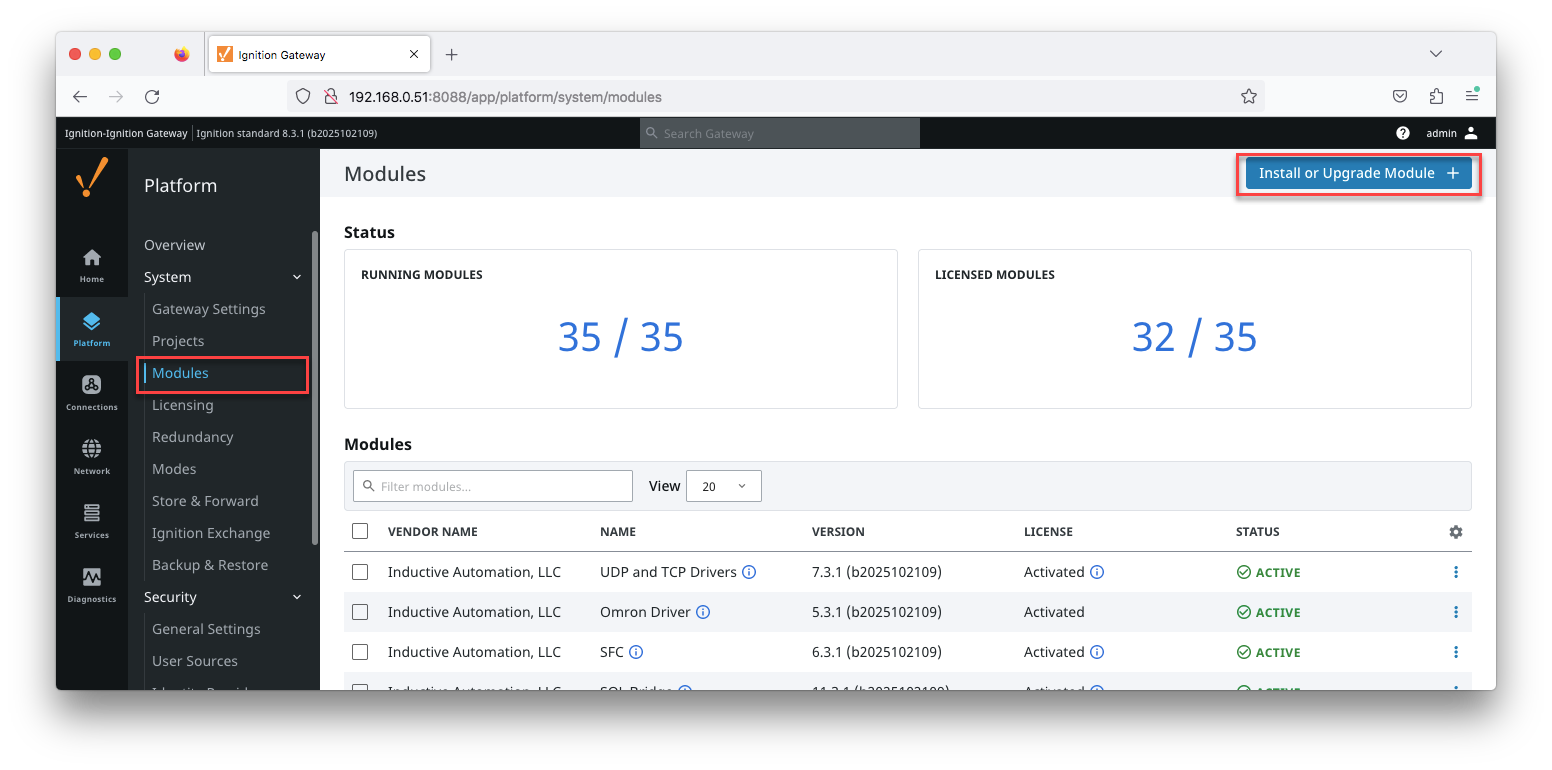Show info for UDP and TCP Drivers
1552x770 pixels.
[x=749, y=572]
